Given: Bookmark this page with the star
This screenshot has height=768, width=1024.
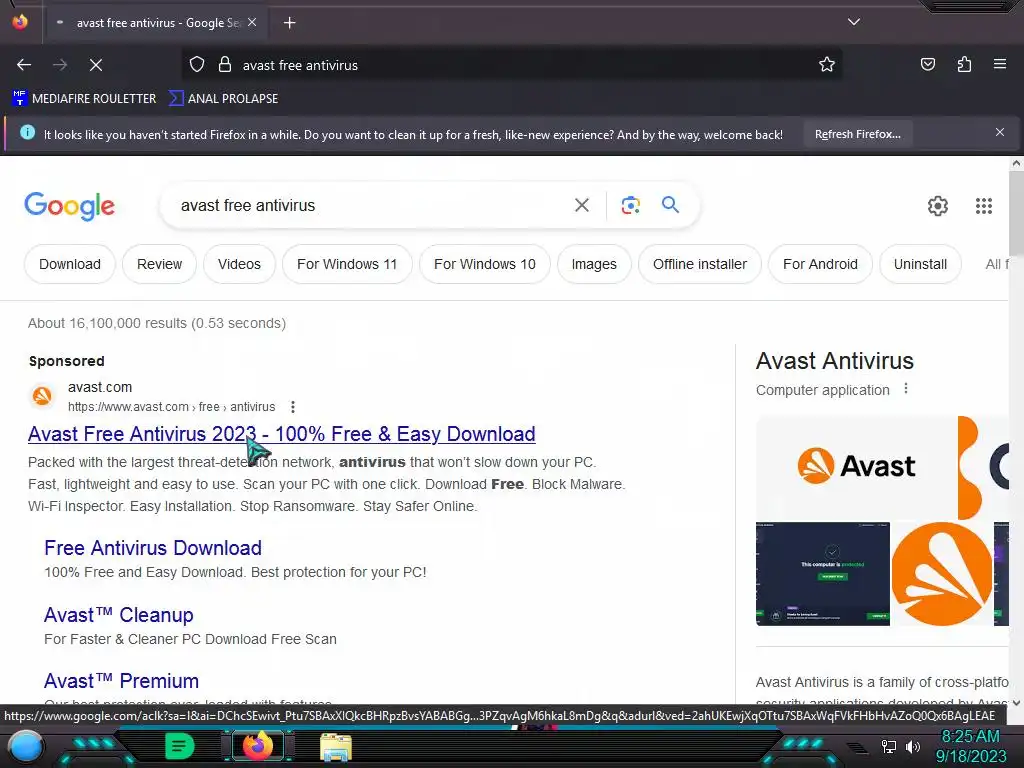Looking at the screenshot, I should tap(827, 65).
